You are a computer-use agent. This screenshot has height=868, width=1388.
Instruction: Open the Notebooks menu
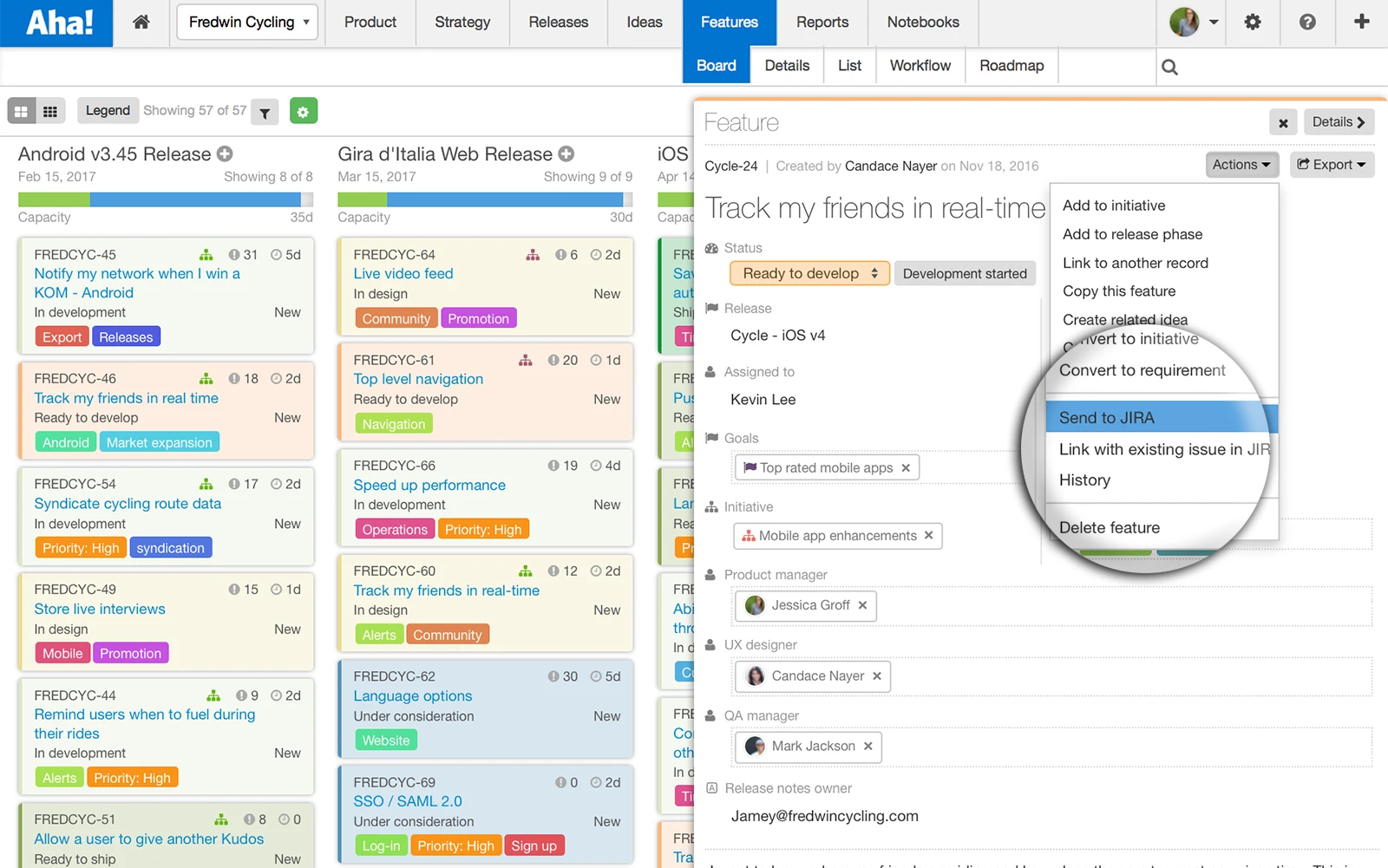click(923, 23)
